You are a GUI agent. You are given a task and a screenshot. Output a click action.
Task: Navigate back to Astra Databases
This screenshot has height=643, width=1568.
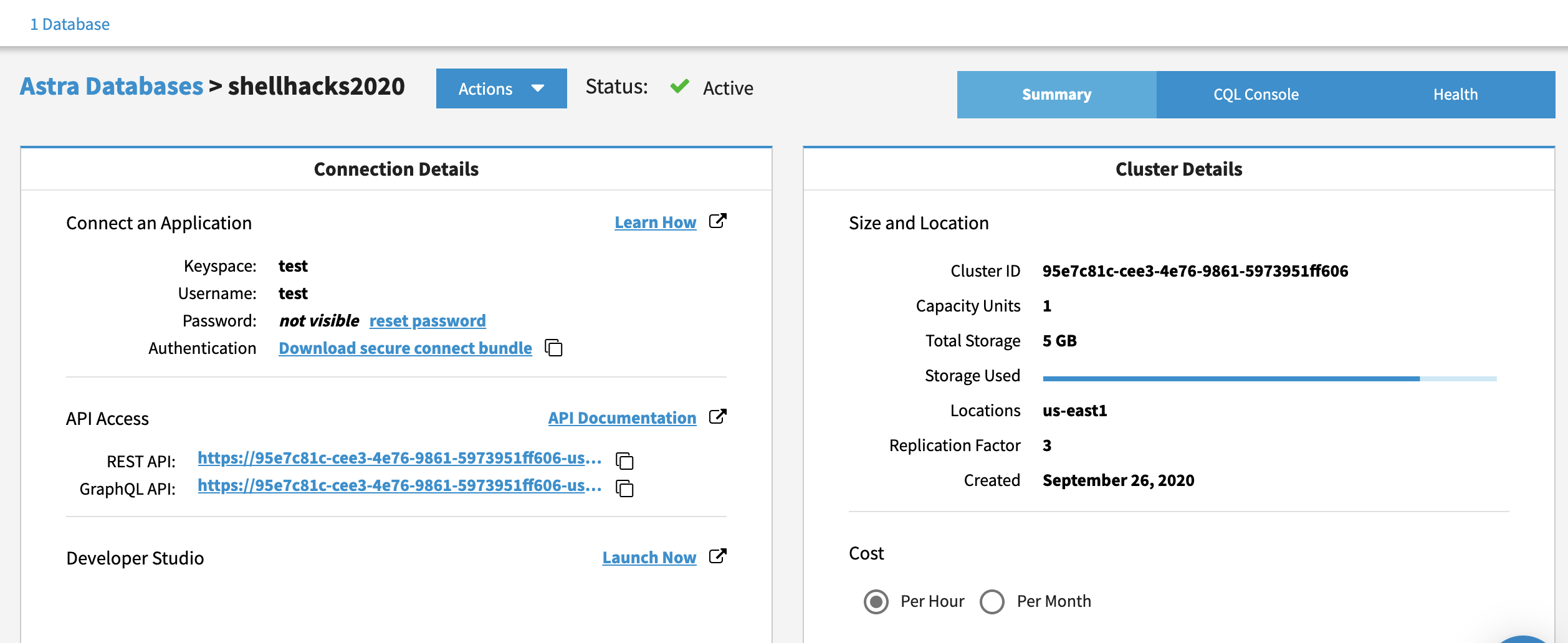(112, 86)
